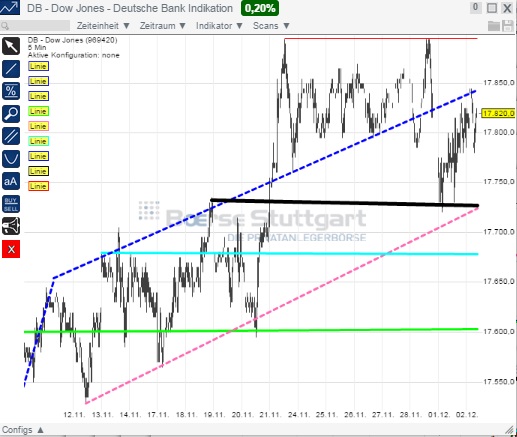The width and height of the screenshot is (517, 437).
Task: Open the Scans dropdown menu
Action: tap(271, 26)
